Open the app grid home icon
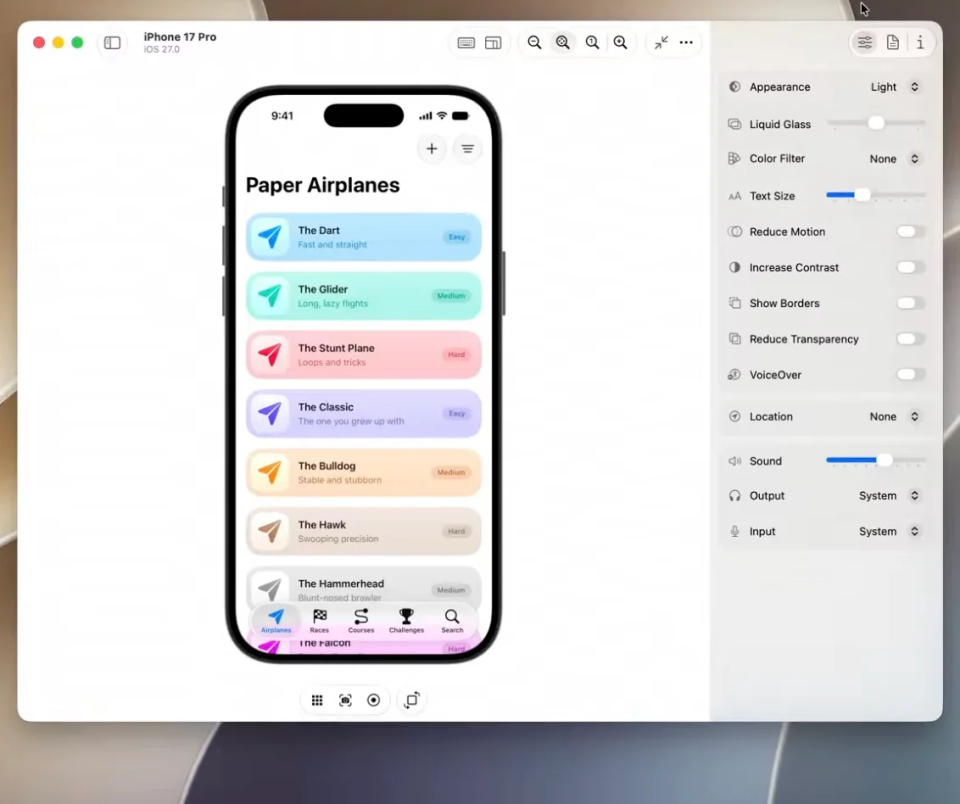This screenshot has height=804, width=960. (x=317, y=700)
